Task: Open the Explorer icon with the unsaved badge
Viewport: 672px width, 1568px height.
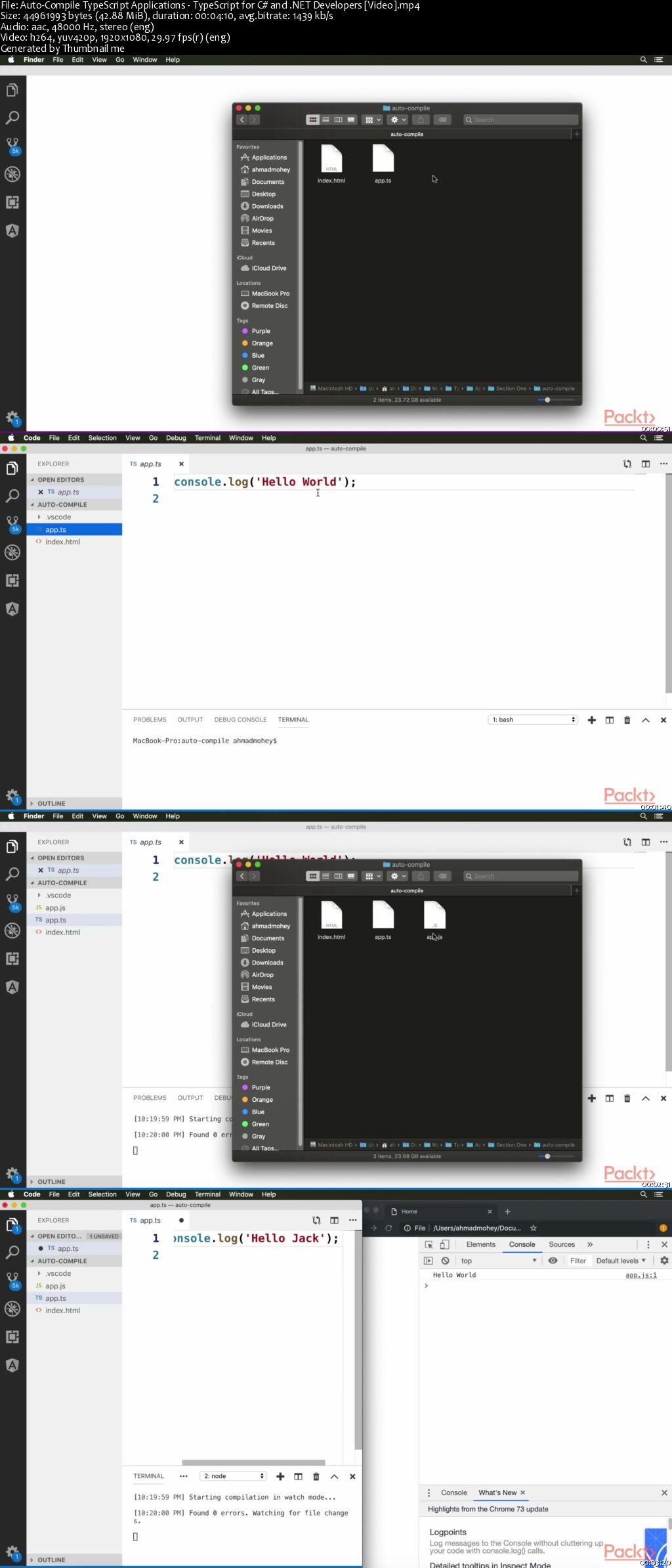Action: pyautogui.click(x=12, y=1225)
